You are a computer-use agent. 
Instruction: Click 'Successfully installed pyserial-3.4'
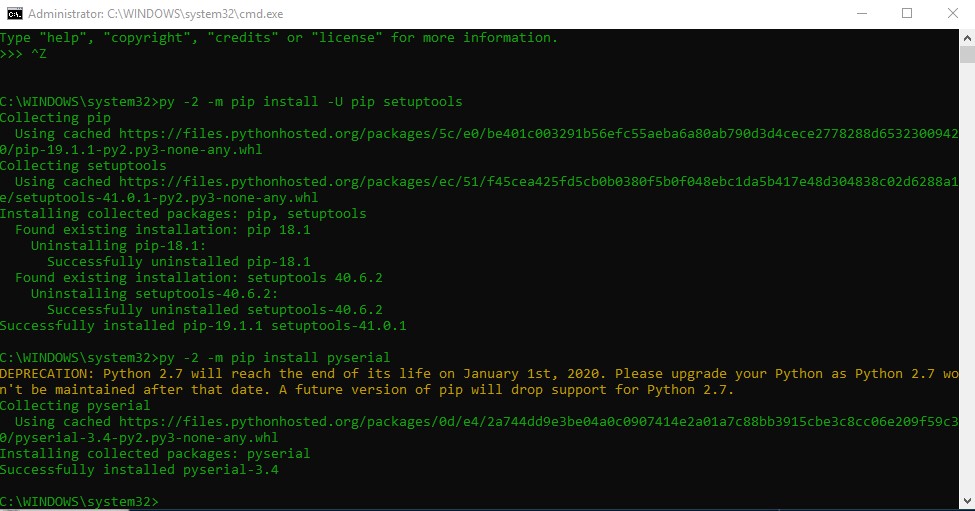(139, 470)
